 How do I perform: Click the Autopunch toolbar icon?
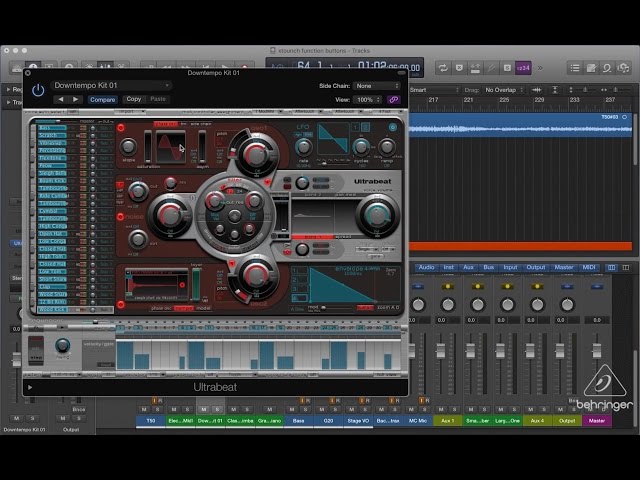tap(475, 68)
